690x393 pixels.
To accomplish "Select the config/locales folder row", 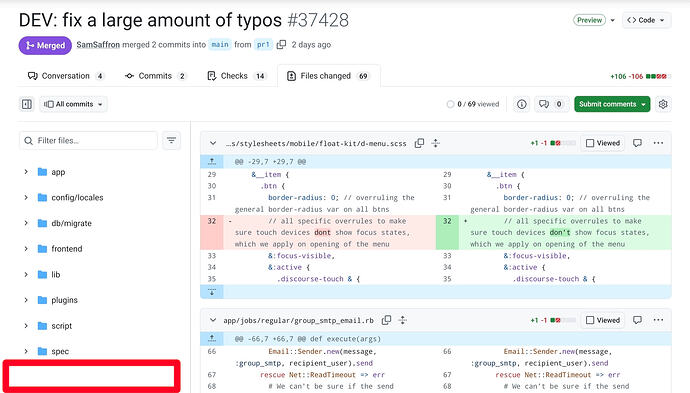I will (100, 198).
